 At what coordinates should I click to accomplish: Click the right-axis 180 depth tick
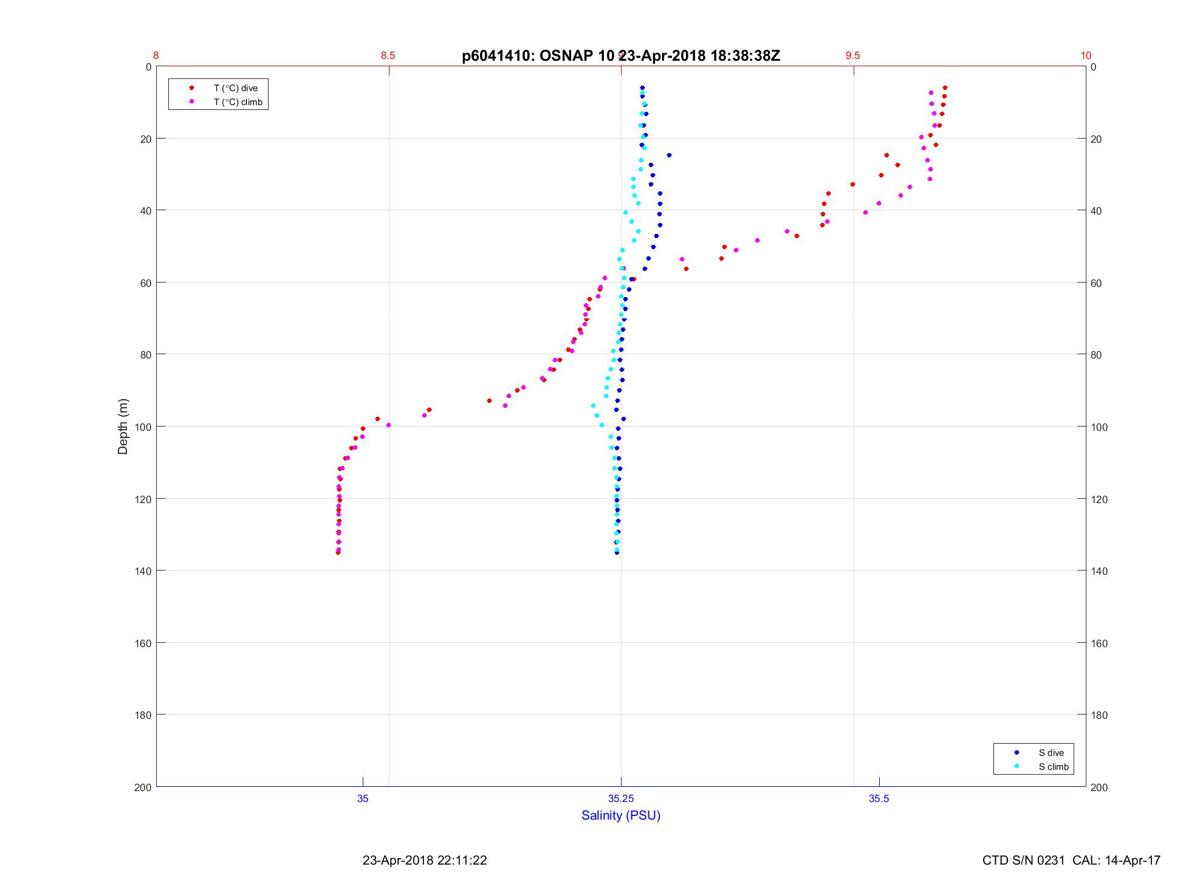1100,715
